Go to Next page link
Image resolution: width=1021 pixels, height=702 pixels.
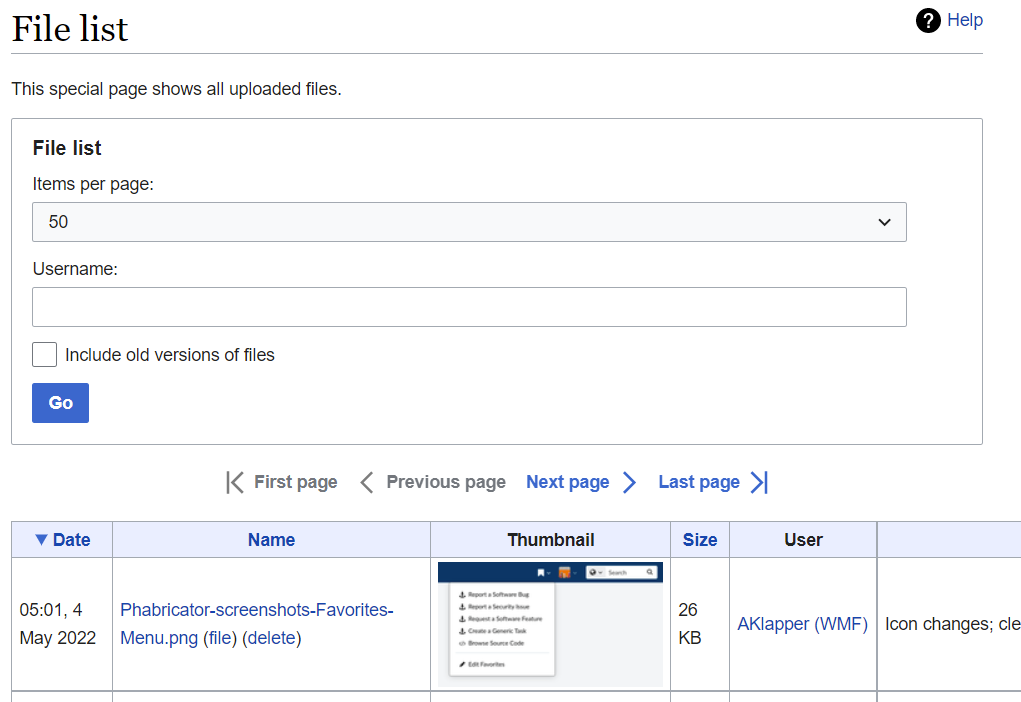567,482
